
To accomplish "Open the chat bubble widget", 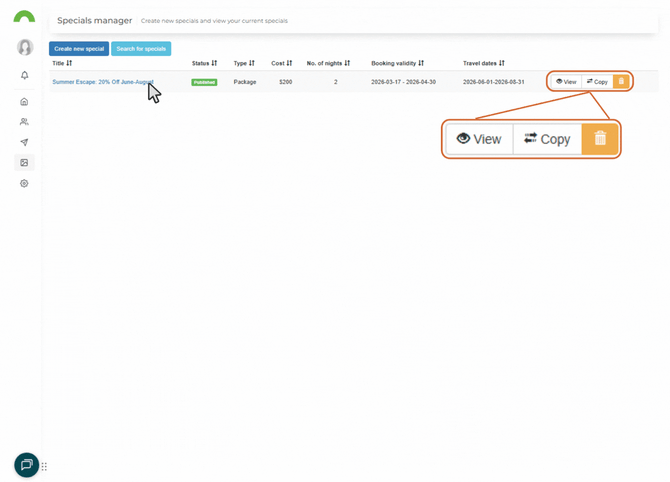I will [26, 465].
